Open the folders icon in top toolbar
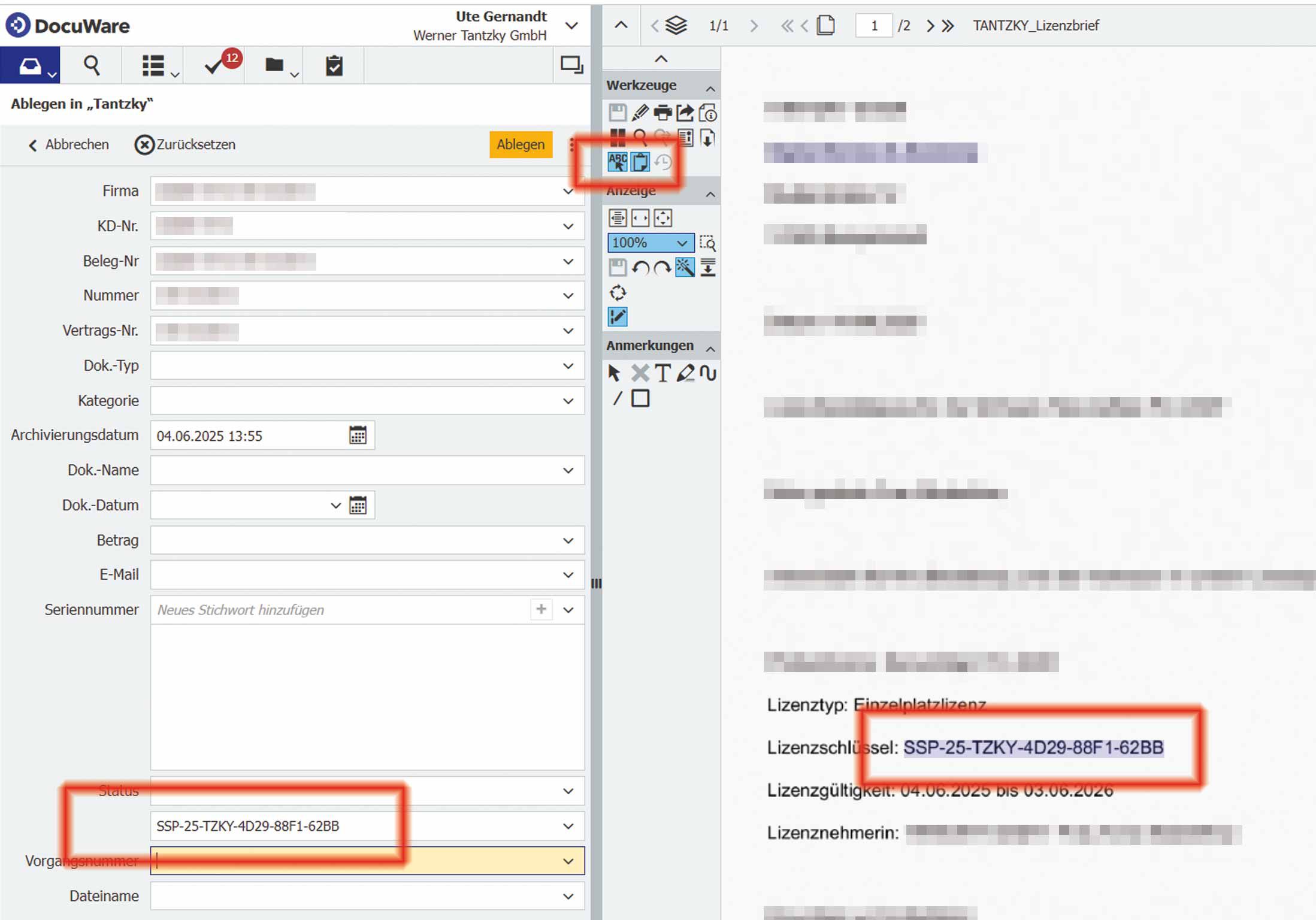Screen dimensions: 1316x920 (274, 65)
